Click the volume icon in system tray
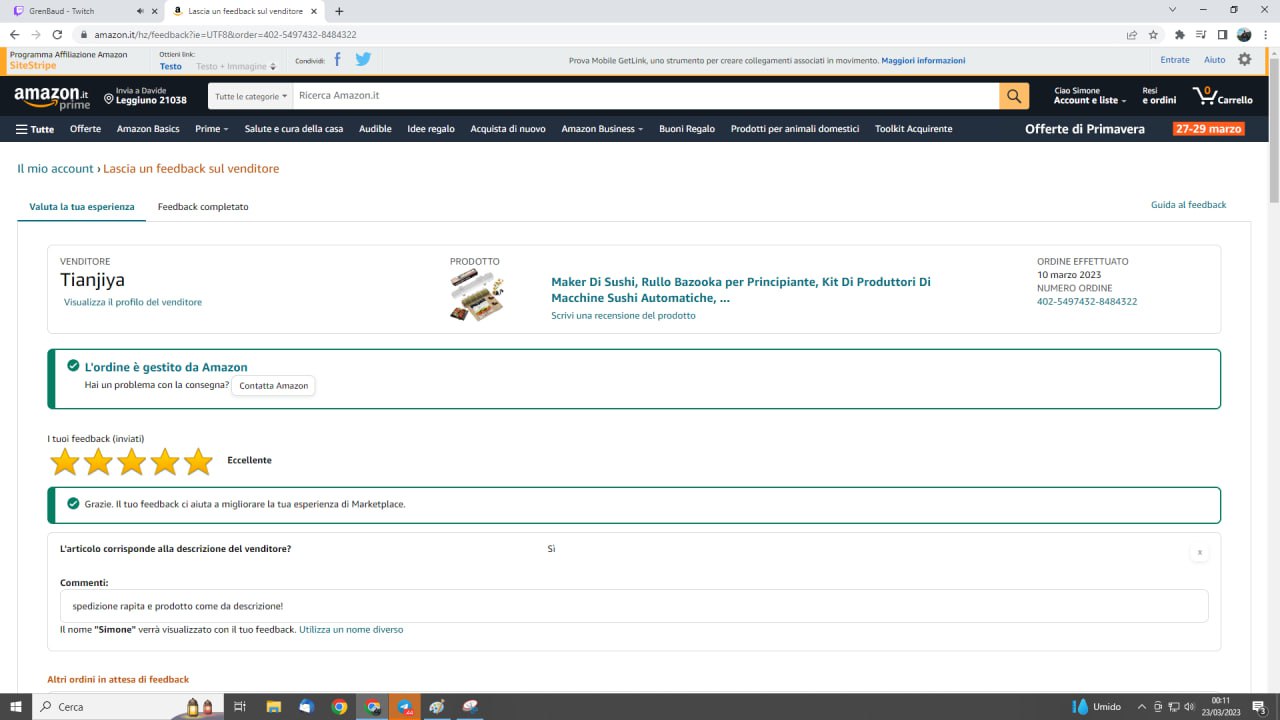Viewport: 1280px width, 720px height. (x=1188, y=707)
